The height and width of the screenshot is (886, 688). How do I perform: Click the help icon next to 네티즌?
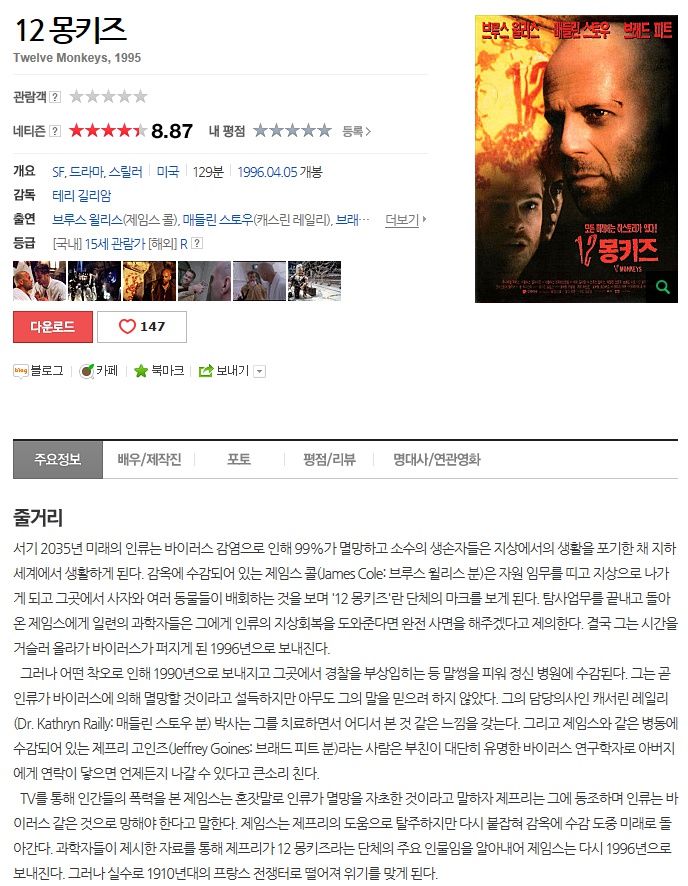pyautogui.click(x=55, y=131)
